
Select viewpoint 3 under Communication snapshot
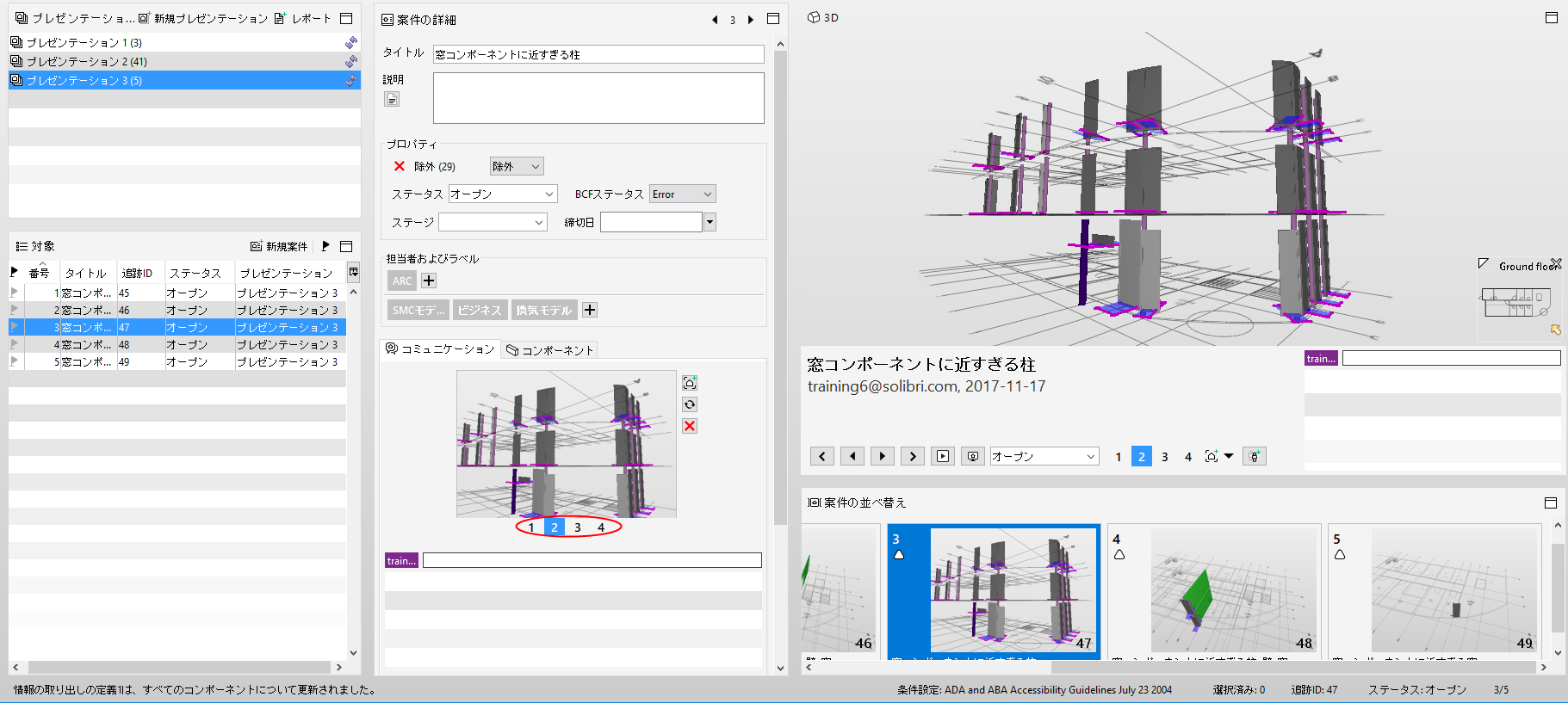click(578, 527)
